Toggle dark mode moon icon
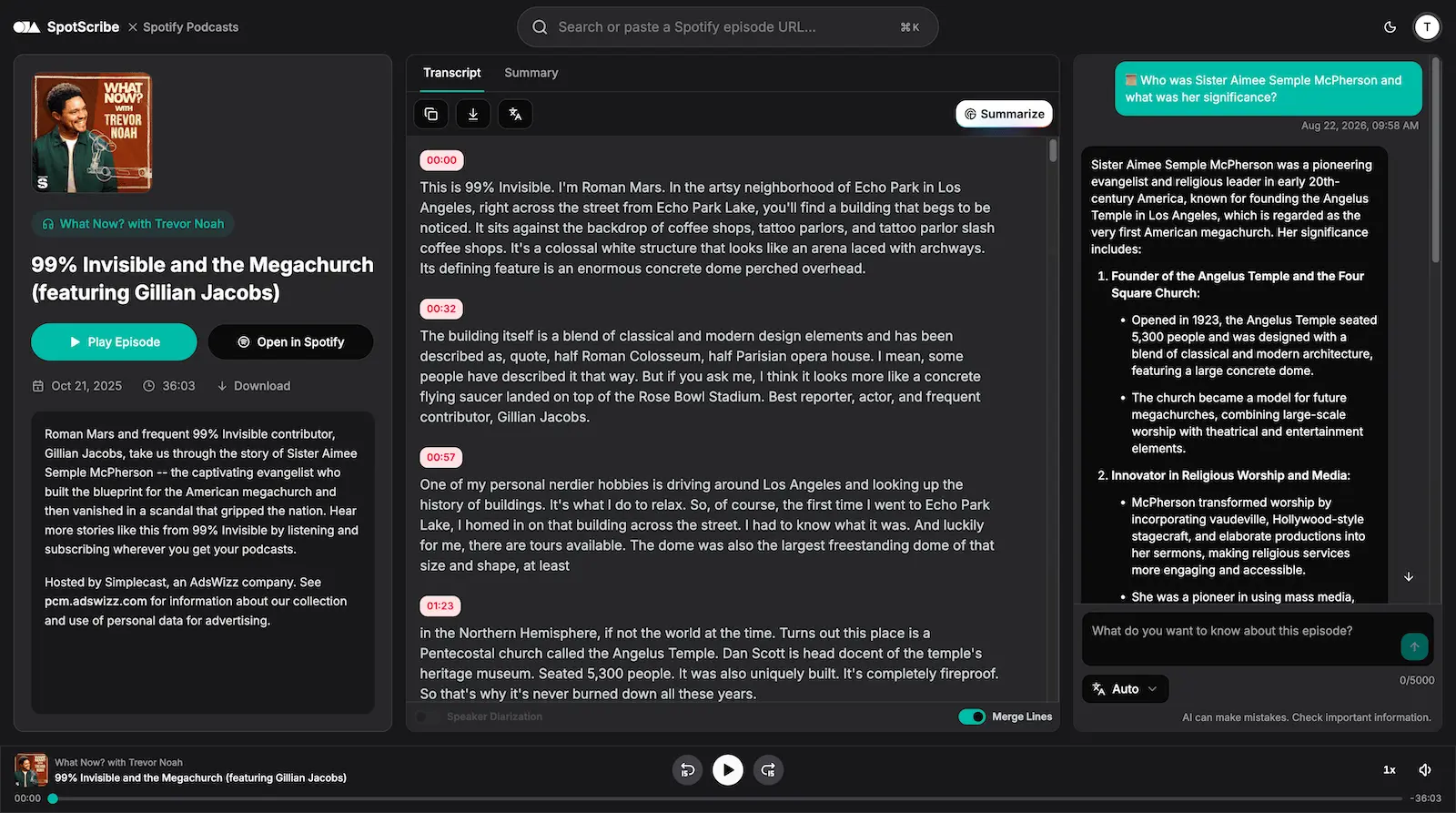Screen dimensions: 1456x813 (x=1390, y=27)
